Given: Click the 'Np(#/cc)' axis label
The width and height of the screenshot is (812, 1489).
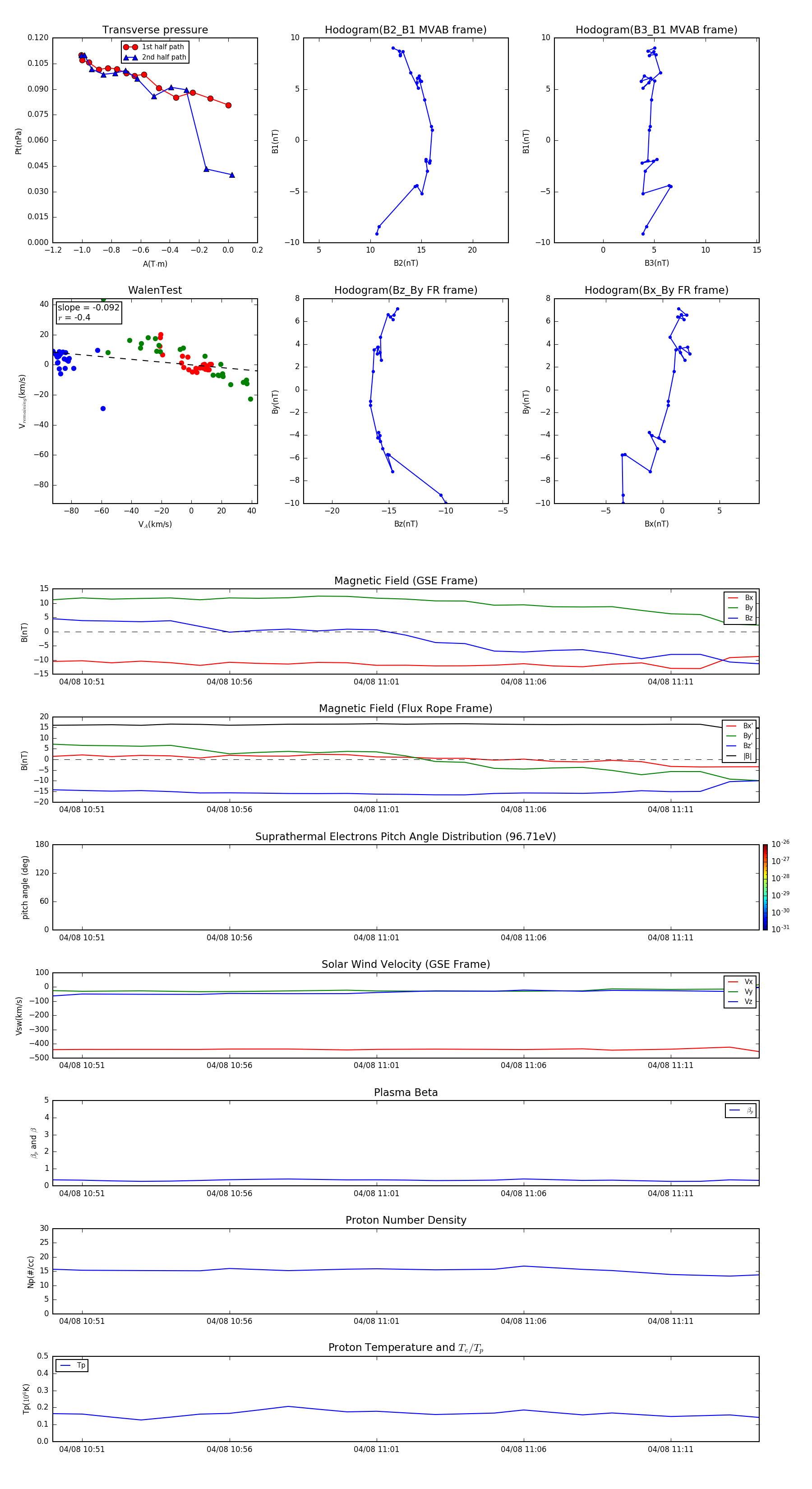Looking at the screenshot, I should click(x=31, y=1271).
